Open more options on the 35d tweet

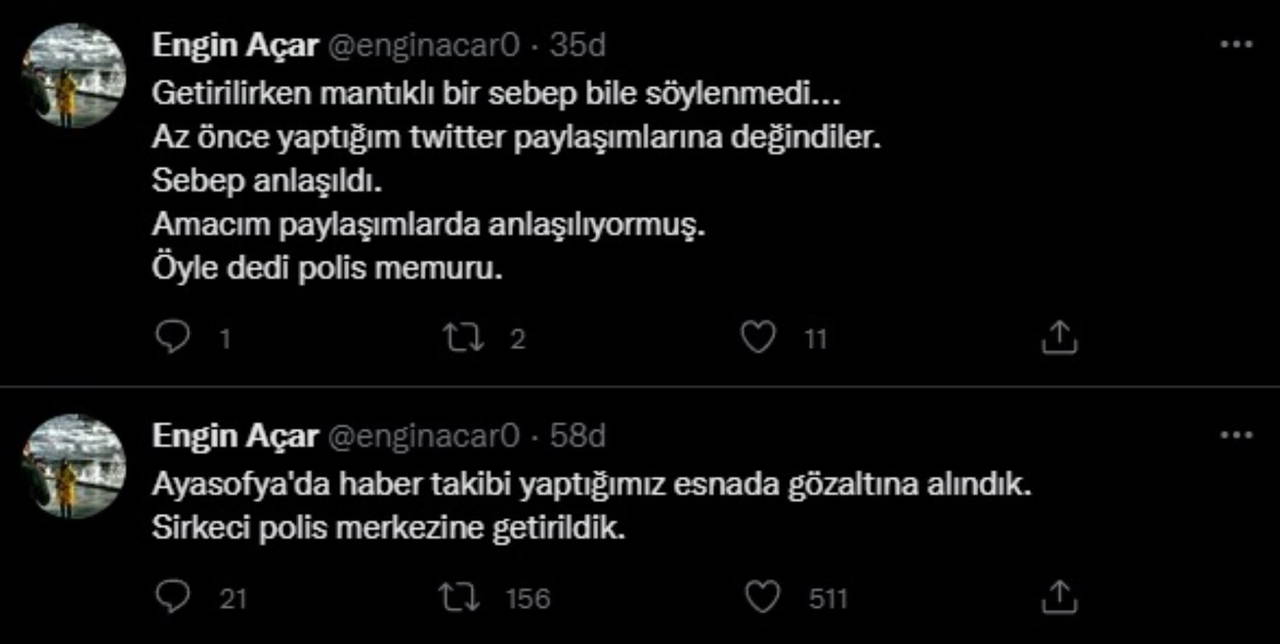[x=1236, y=45]
